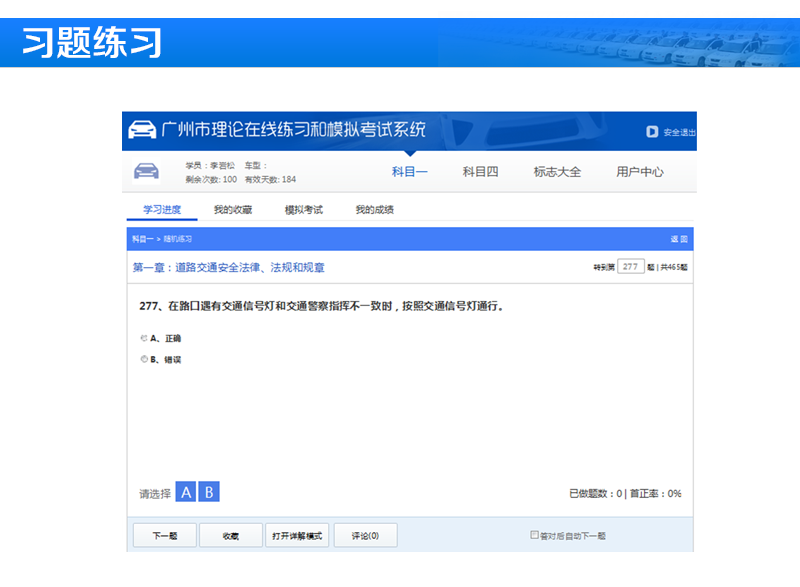This screenshot has width=800, height=587.
Task: Switch to 模拟考试 tab
Action: [303, 210]
